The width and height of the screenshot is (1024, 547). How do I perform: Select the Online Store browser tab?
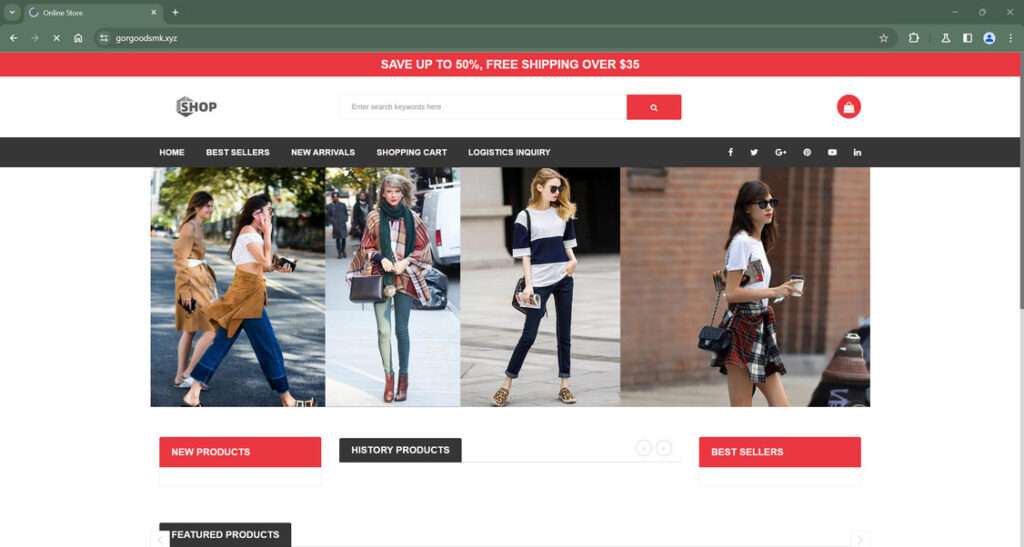(x=93, y=12)
